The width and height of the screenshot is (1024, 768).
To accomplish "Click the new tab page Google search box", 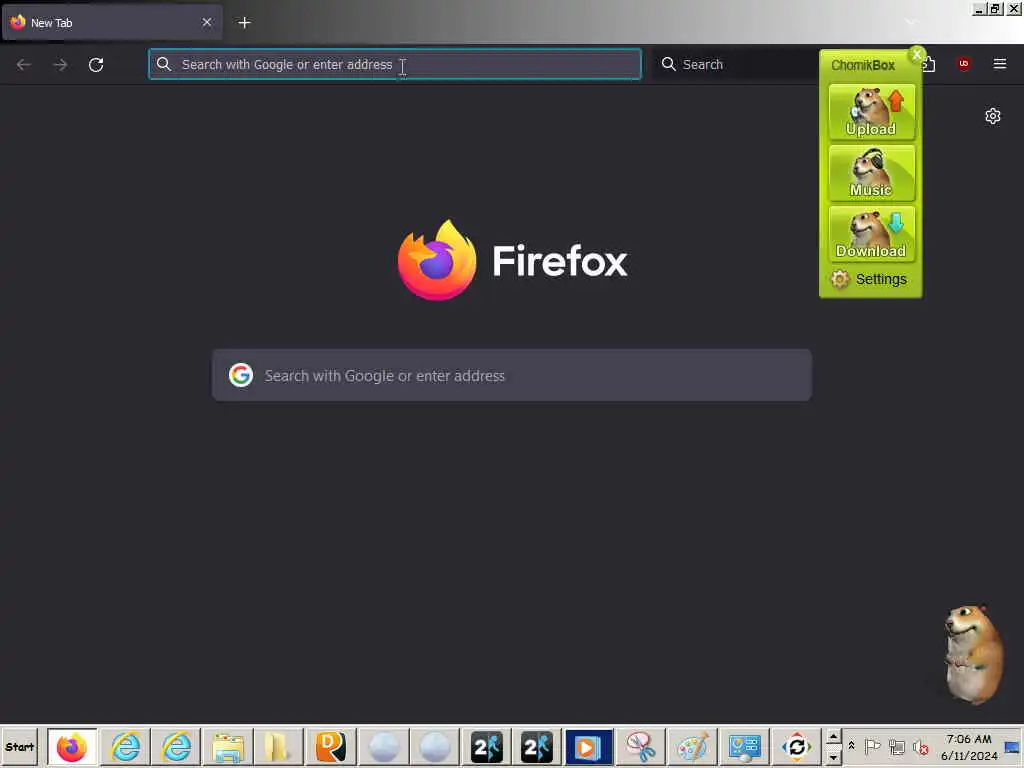I will click(x=512, y=376).
